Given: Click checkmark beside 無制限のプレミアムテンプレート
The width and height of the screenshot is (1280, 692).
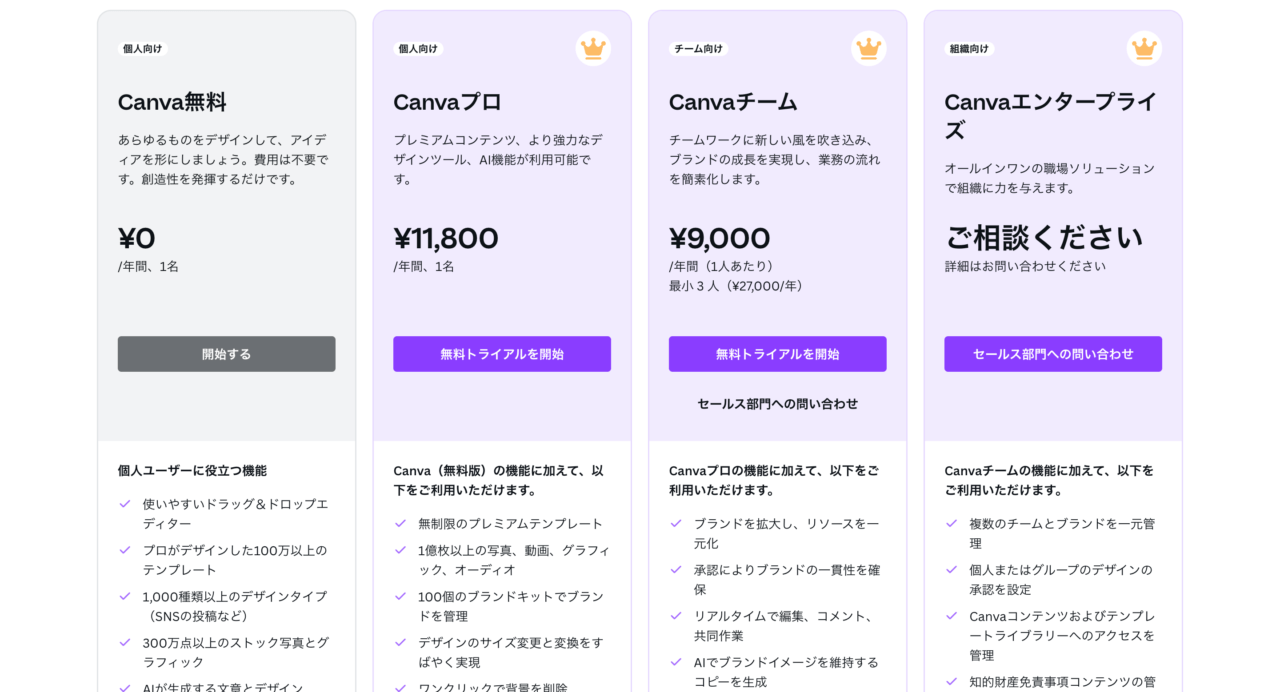Looking at the screenshot, I should [x=401, y=523].
